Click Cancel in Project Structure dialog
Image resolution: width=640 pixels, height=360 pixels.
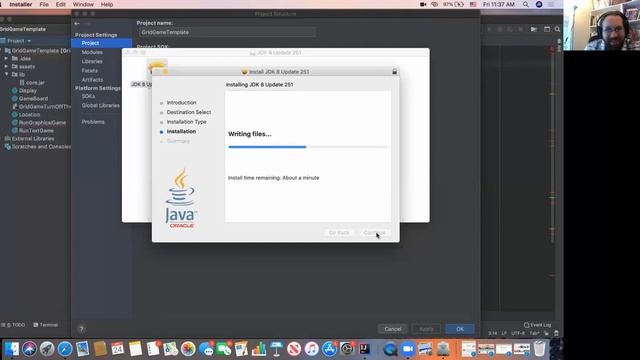point(393,329)
